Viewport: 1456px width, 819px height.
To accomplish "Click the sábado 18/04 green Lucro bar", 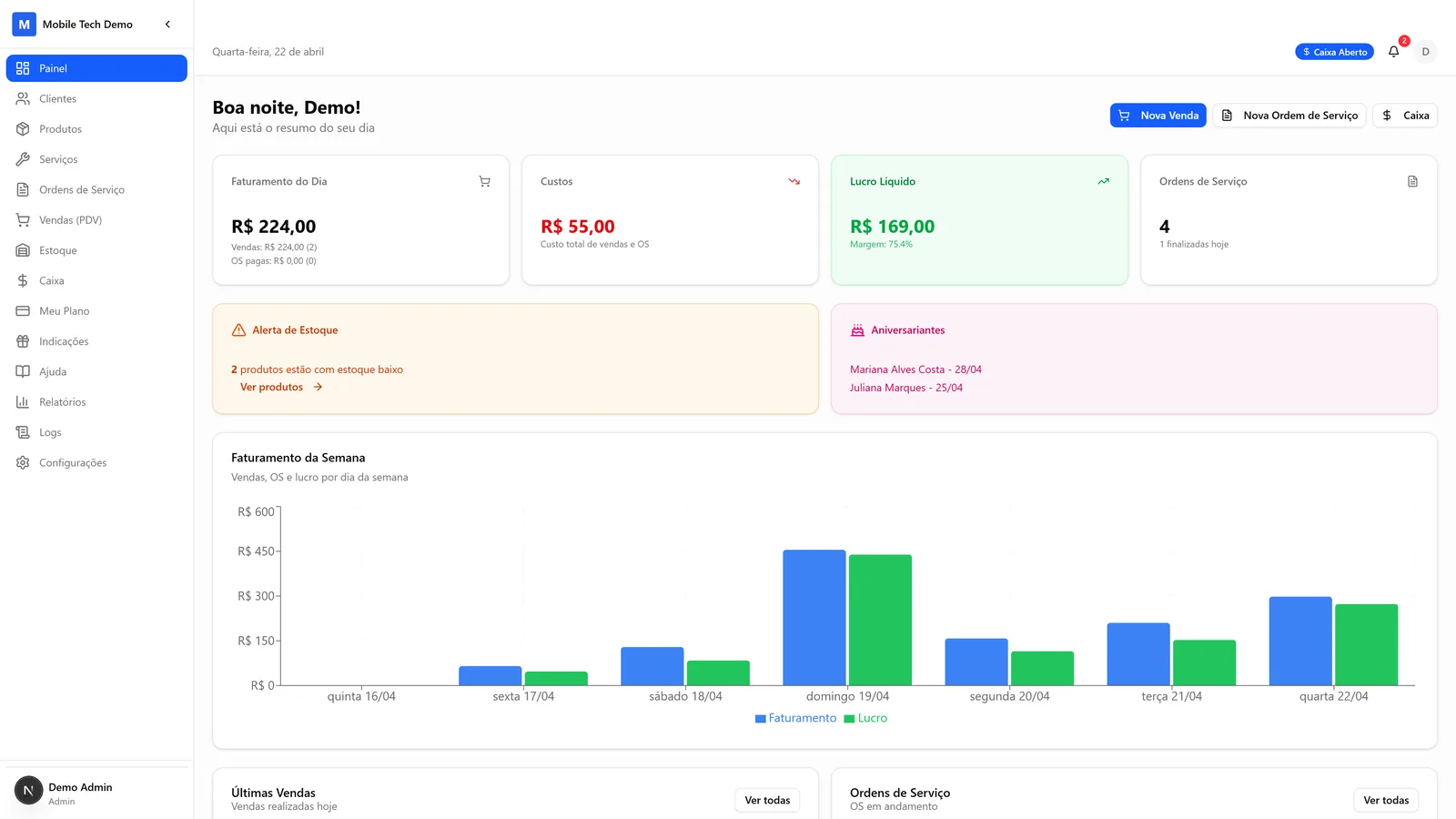I will click(718, 673).
